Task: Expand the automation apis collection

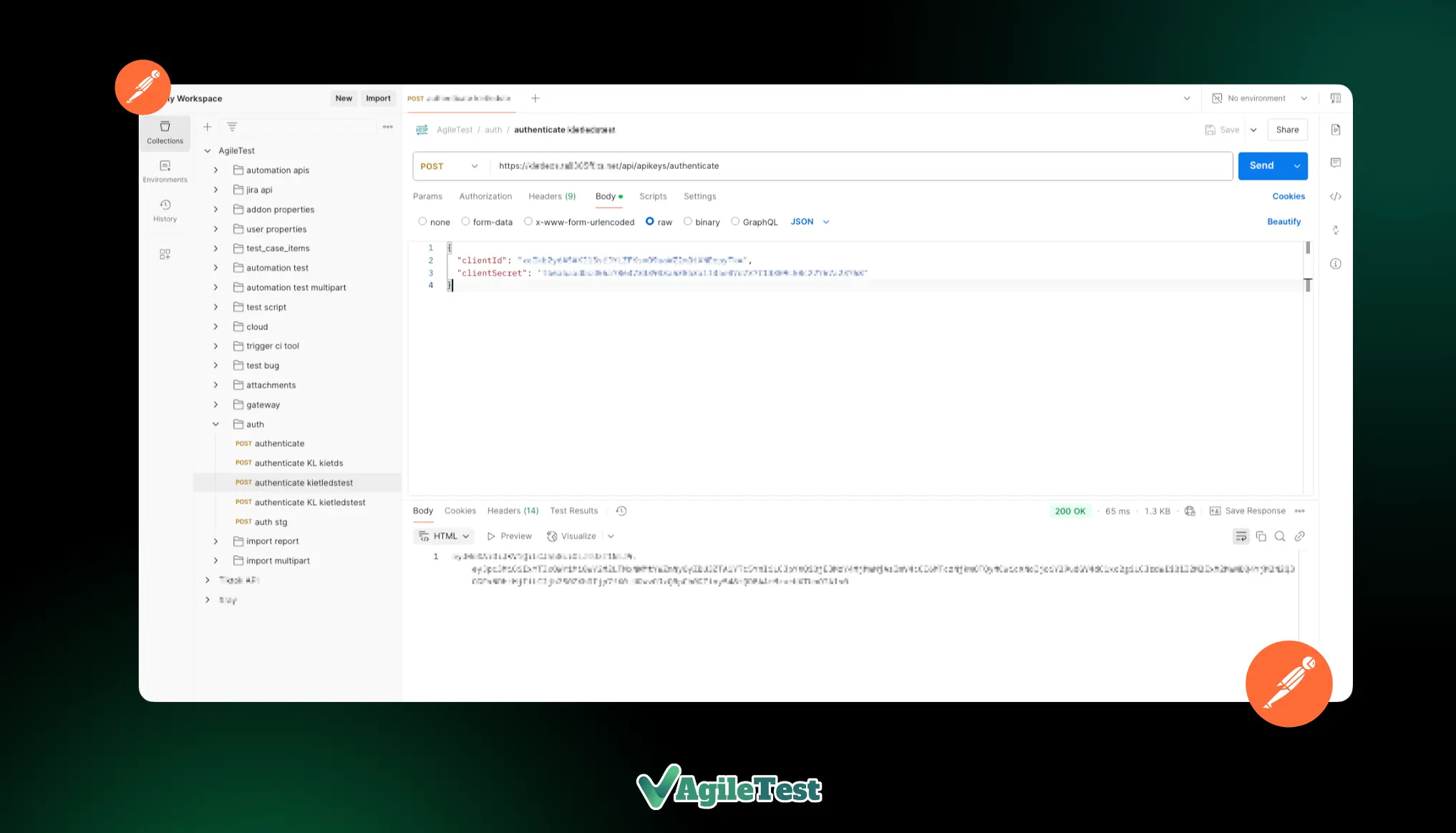Action: pos(217,170)
